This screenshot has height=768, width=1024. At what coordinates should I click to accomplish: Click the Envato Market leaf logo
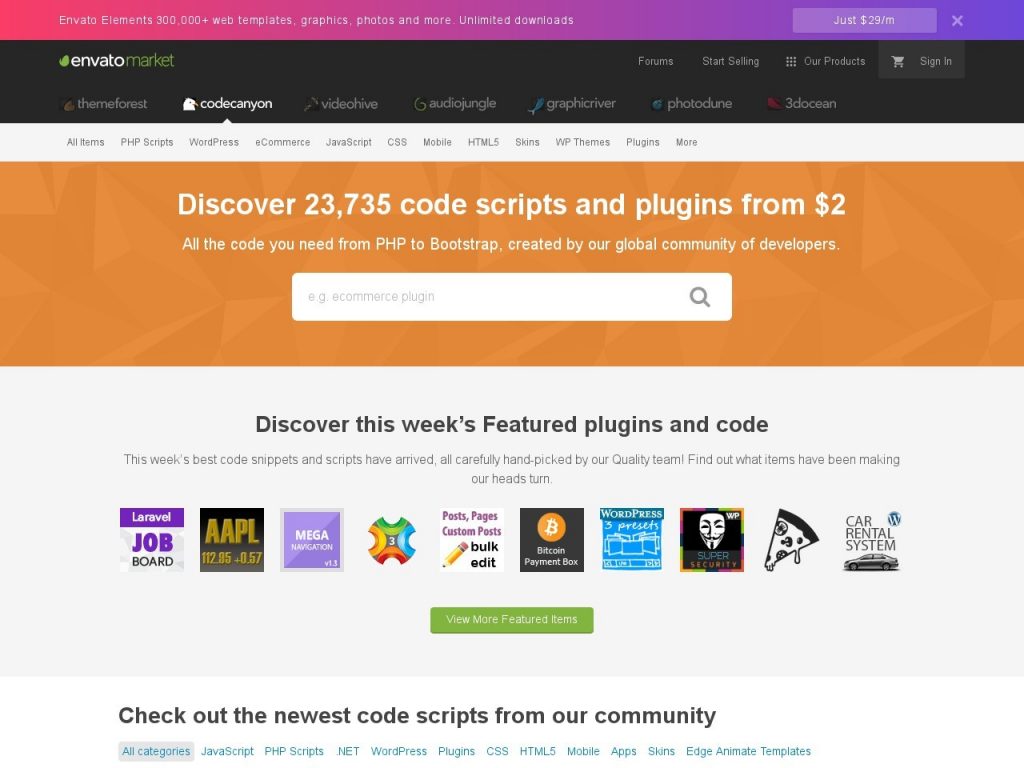(x=62, y=60)
